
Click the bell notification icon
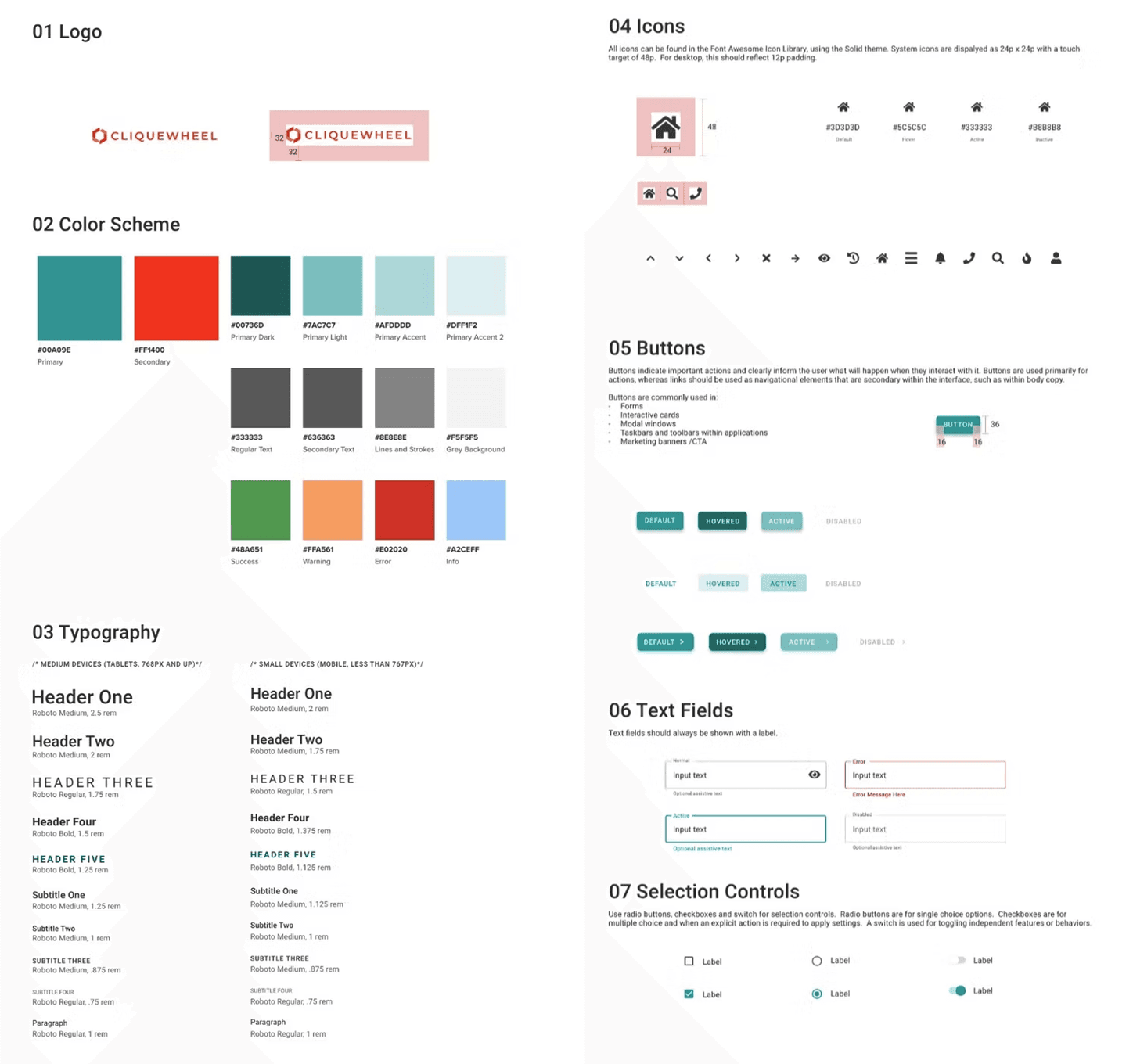point(940,258)
